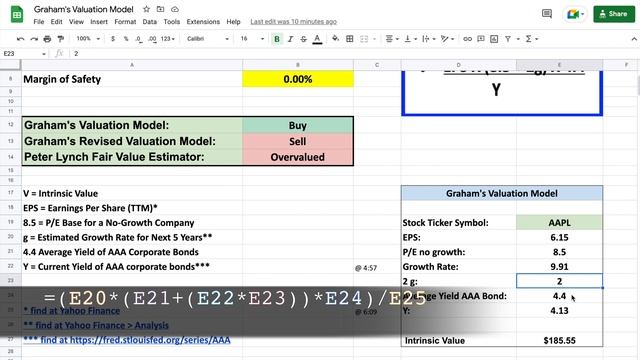
Task: Open the comment history icon
Action: click(547, 14)
